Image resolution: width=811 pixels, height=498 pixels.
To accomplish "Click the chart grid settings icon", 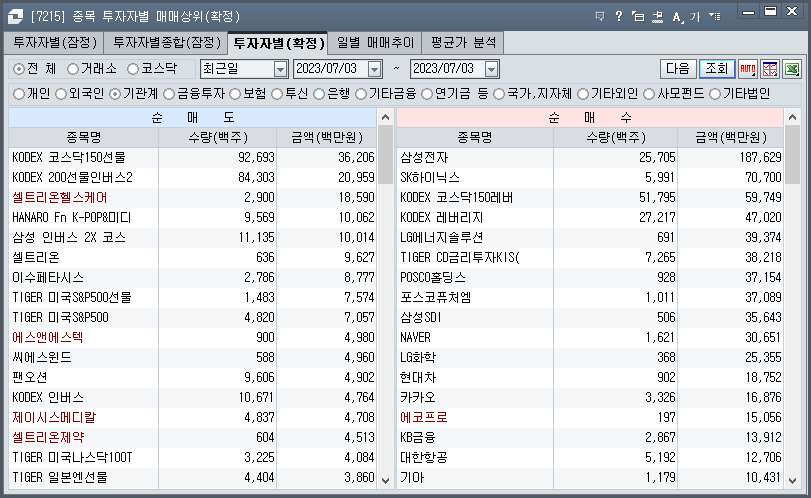I will [x=770, y=69].
